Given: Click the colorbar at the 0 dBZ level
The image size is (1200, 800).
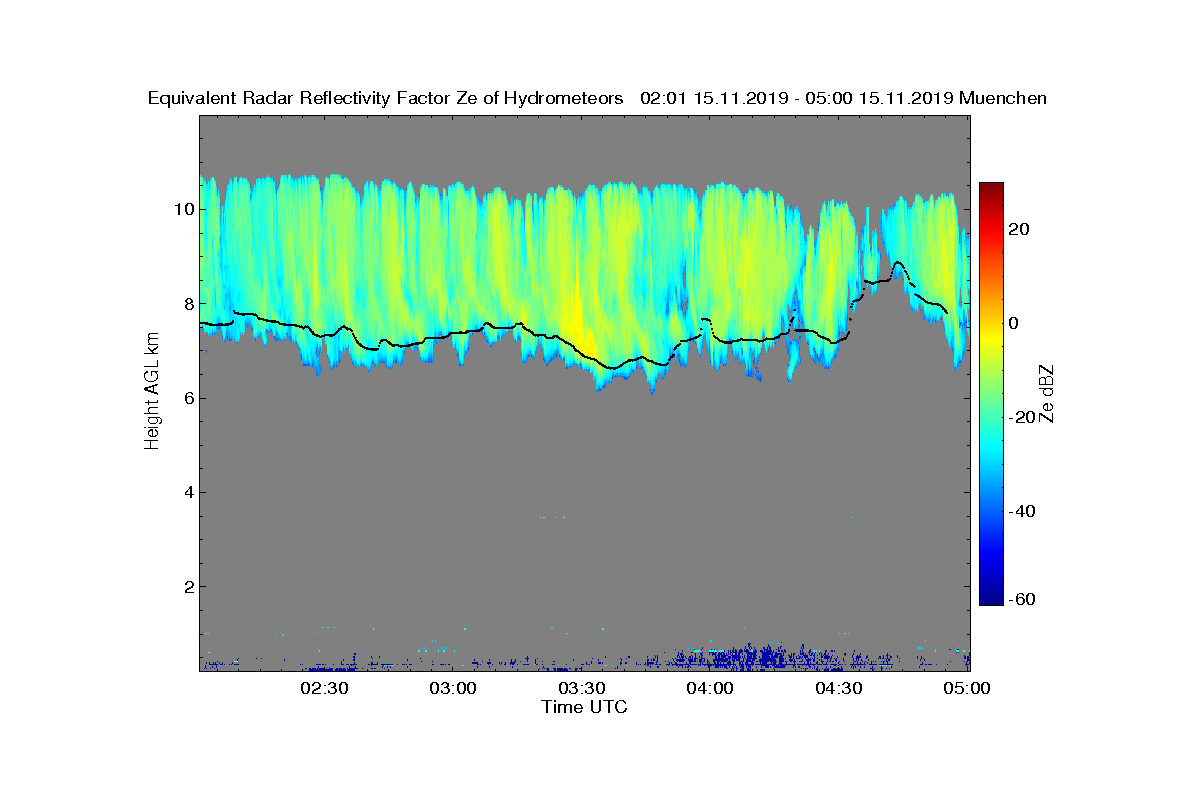Looking at the screenshot, I should point(991,323).
